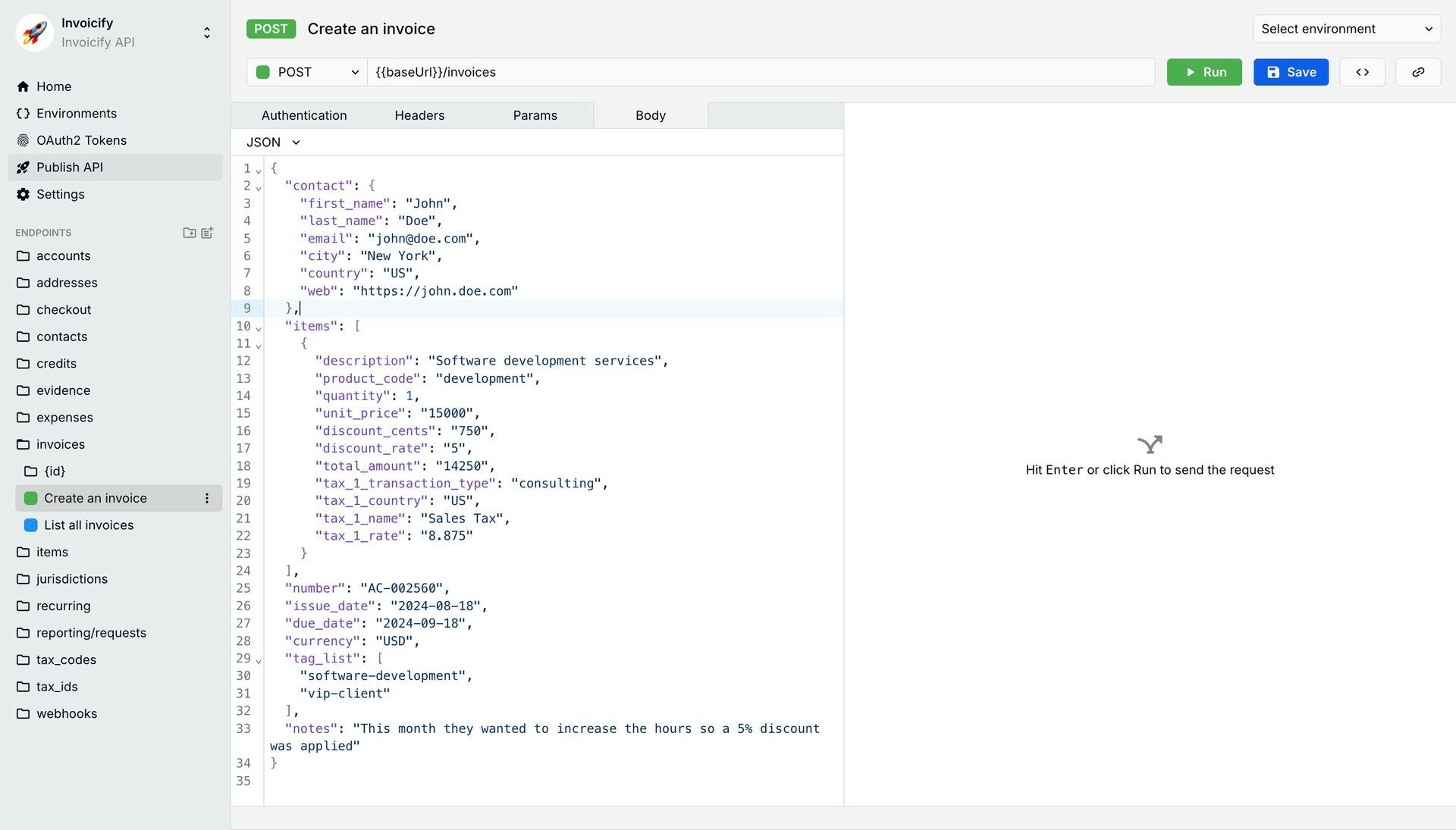Screen dimensions: 1456x830
Task: Switch to the Body tab
Action: (651, 115)
